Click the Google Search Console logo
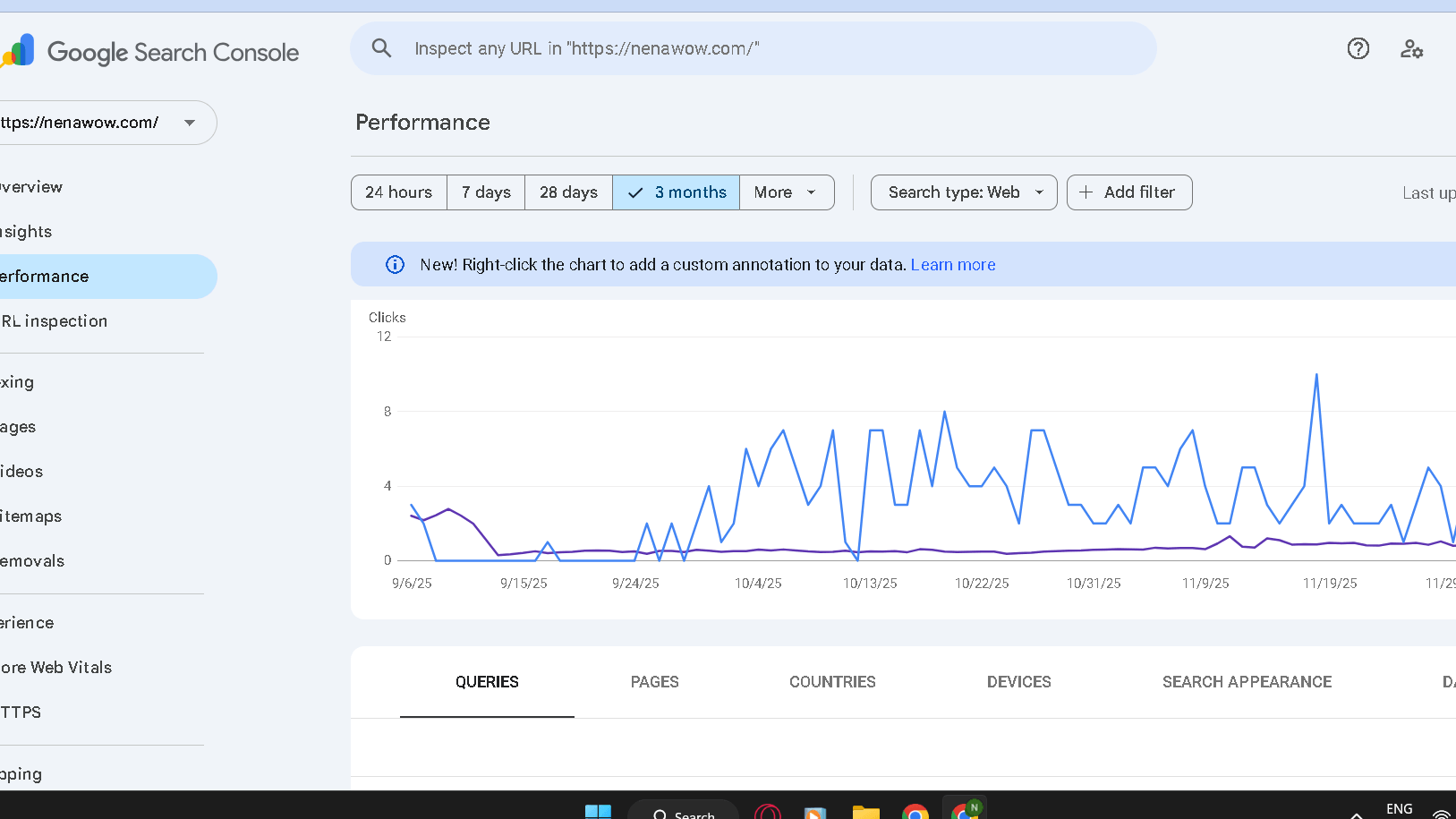1456x819 pixels. (x=152, y=51)
